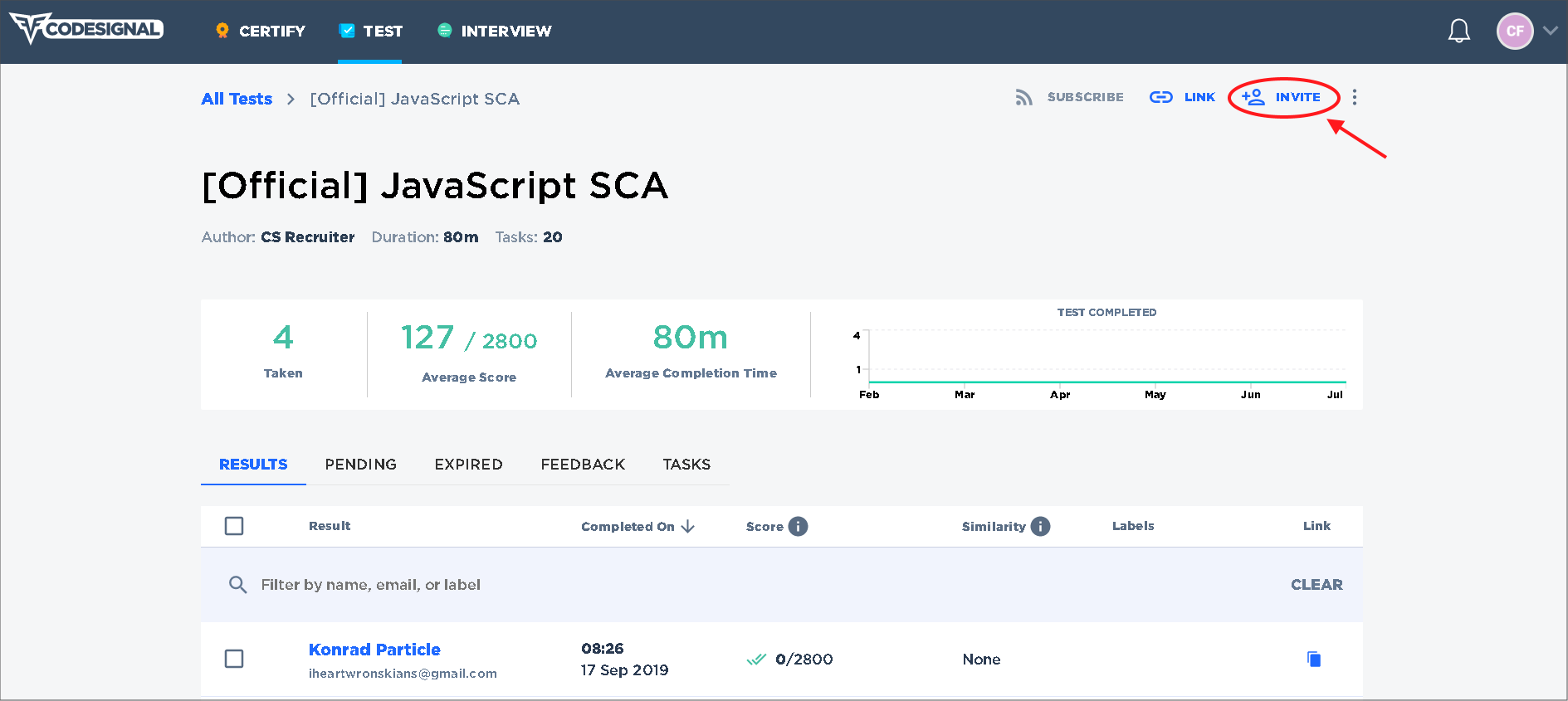Sort by the Completed On column

pyautogui.click(x=637, y=527)
